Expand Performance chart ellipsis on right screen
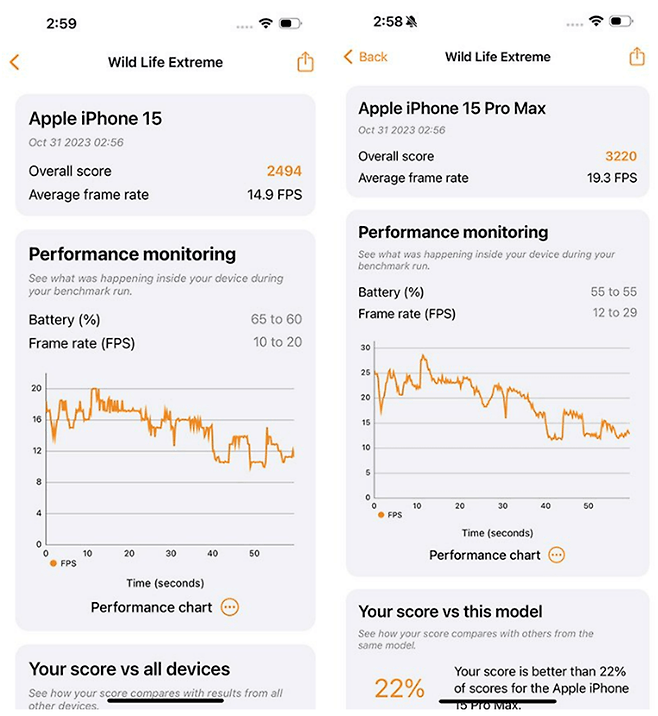The image size is (658, 716). pos(557,555)
